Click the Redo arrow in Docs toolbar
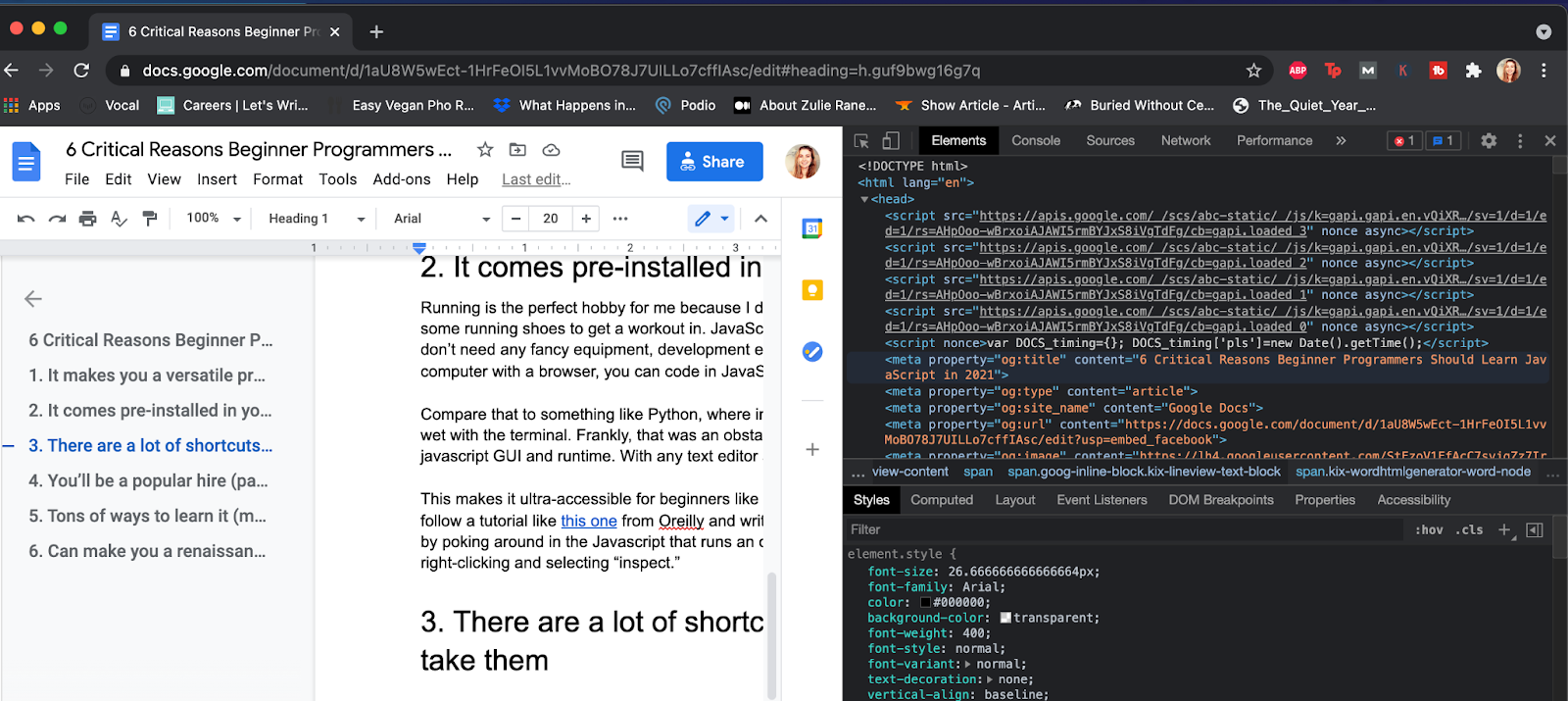Screen dimensions: 1568x701 coord(57,219)
